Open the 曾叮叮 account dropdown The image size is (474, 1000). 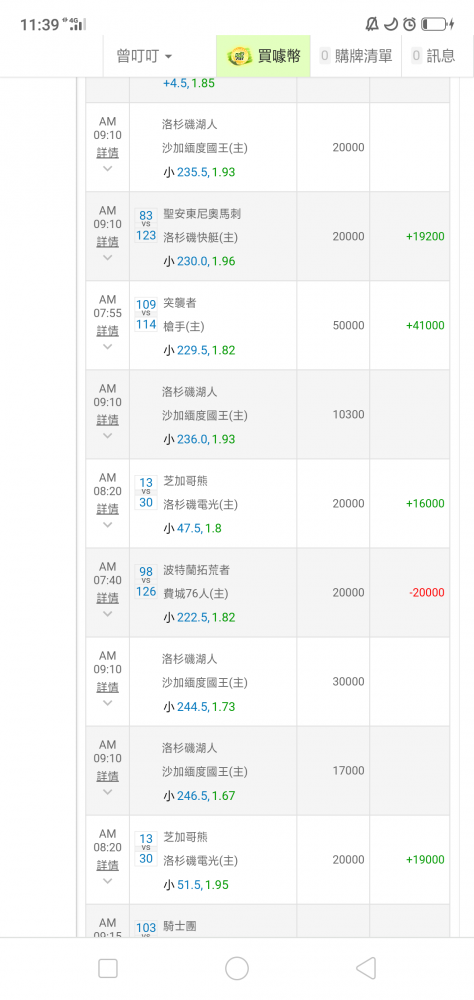point(144,56)
